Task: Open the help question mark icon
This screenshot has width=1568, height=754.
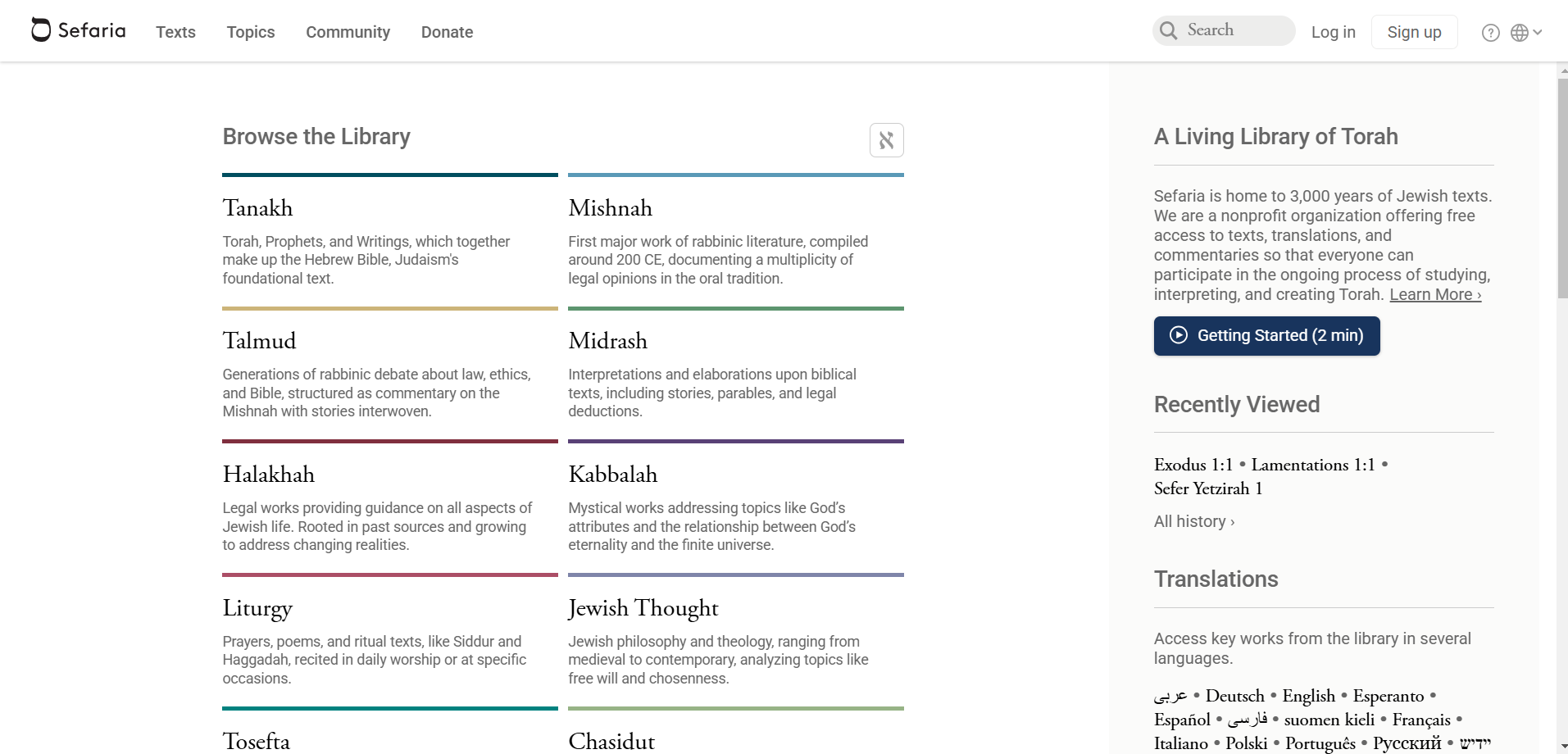Action: [x=1490, y=33]
